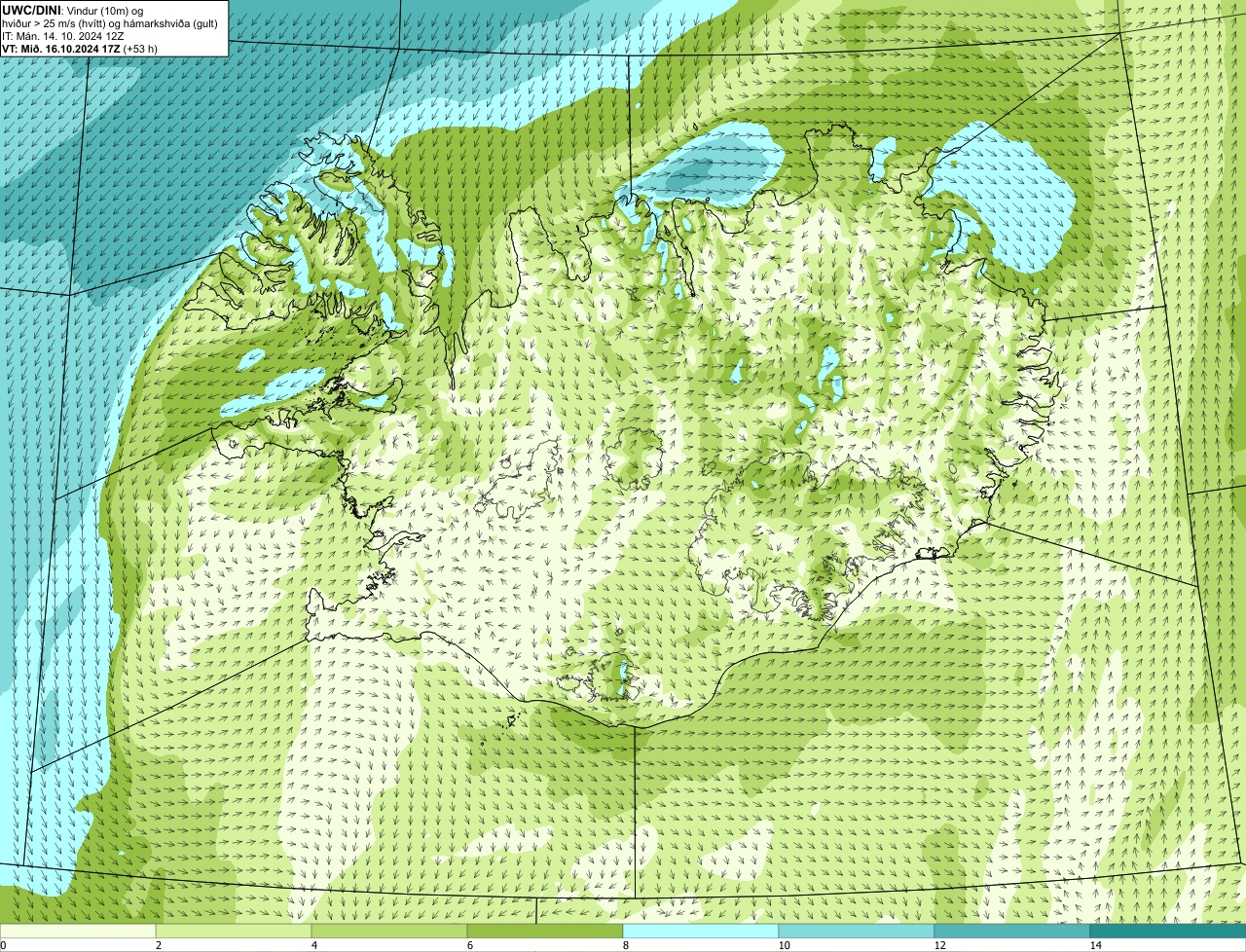Click the 'hviður > 25 m/s (hvítt)' description line

point(110,23)
